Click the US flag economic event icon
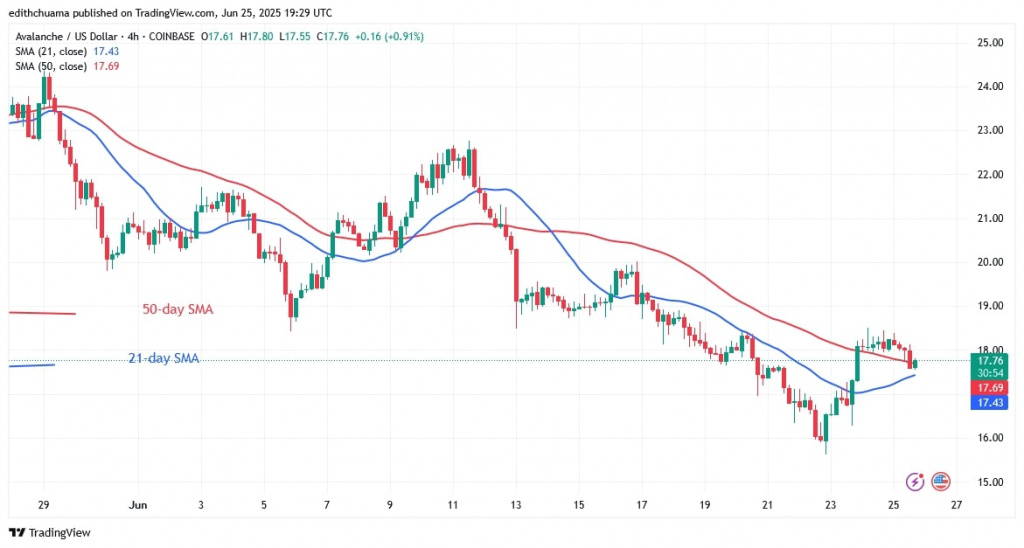 (940, 481)
